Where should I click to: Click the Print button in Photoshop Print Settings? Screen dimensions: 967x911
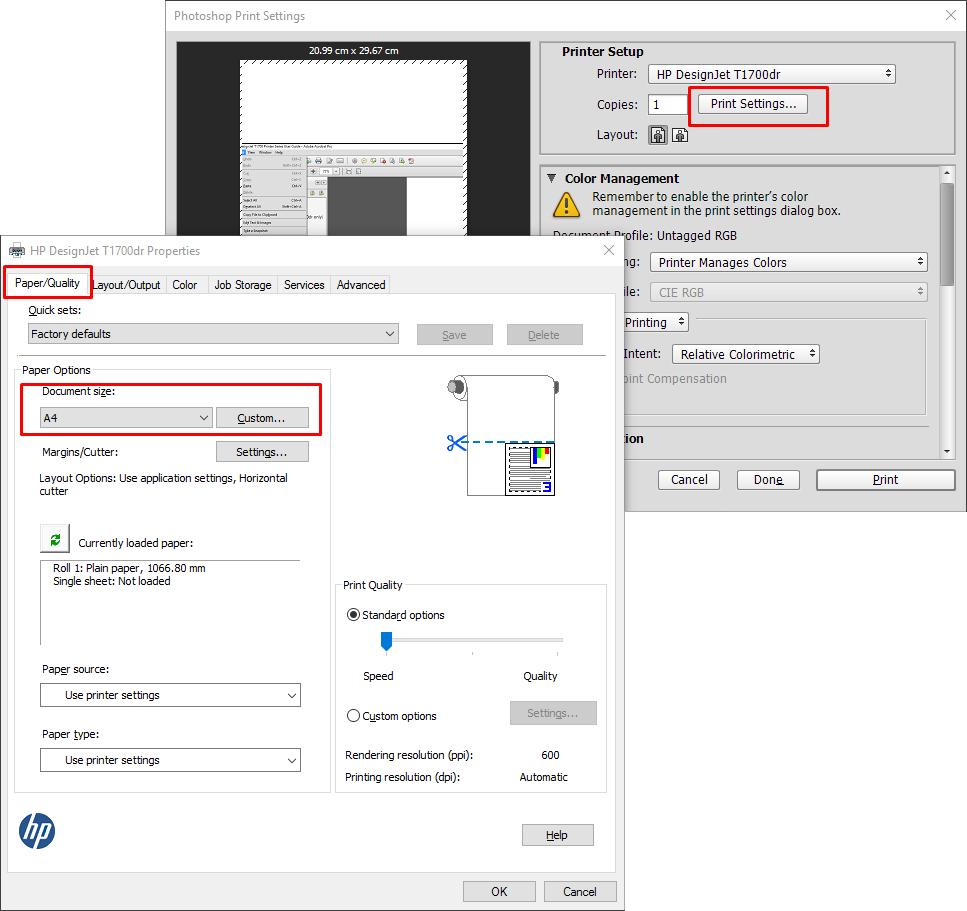(x=886, y=479)
